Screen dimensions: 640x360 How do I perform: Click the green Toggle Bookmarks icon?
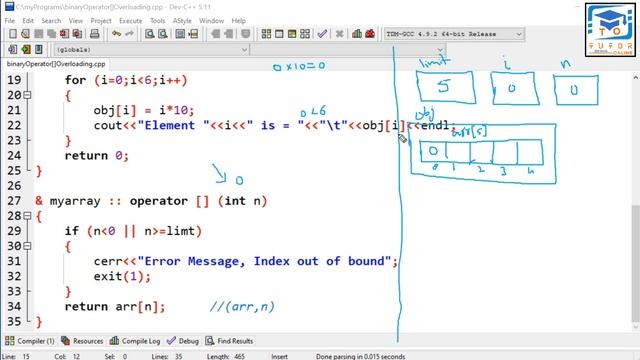[x=26, y=49]
